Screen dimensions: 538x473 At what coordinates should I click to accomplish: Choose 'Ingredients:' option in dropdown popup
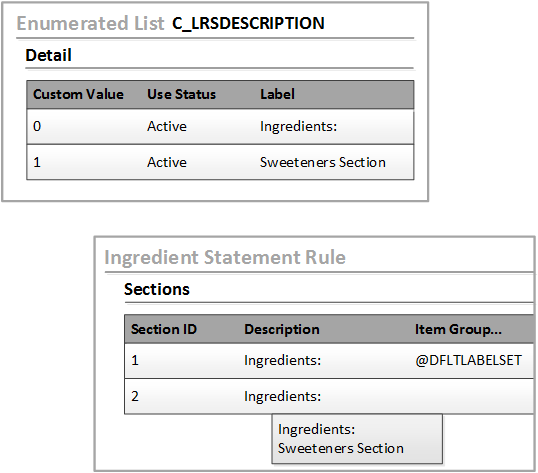point(316,429)
